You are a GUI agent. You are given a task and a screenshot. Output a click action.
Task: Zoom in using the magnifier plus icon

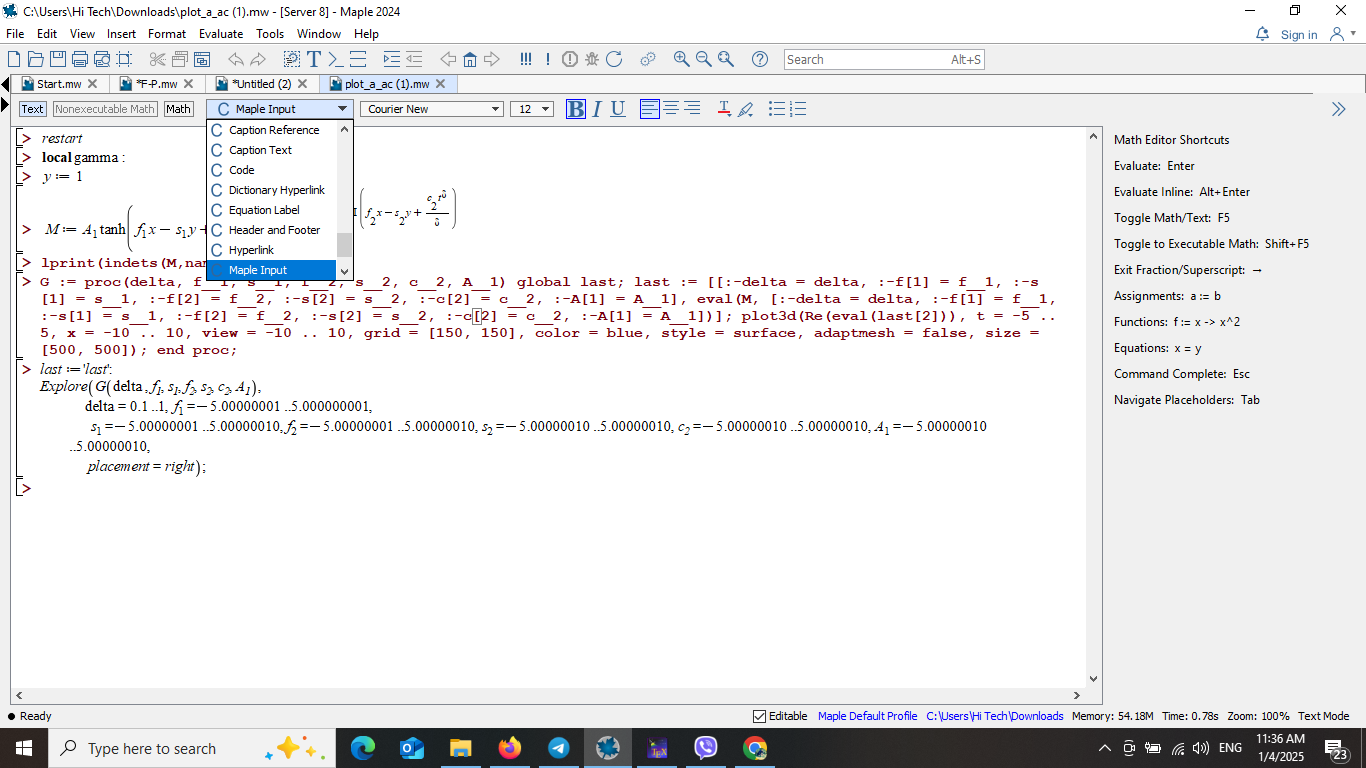(x=681, y=59)
